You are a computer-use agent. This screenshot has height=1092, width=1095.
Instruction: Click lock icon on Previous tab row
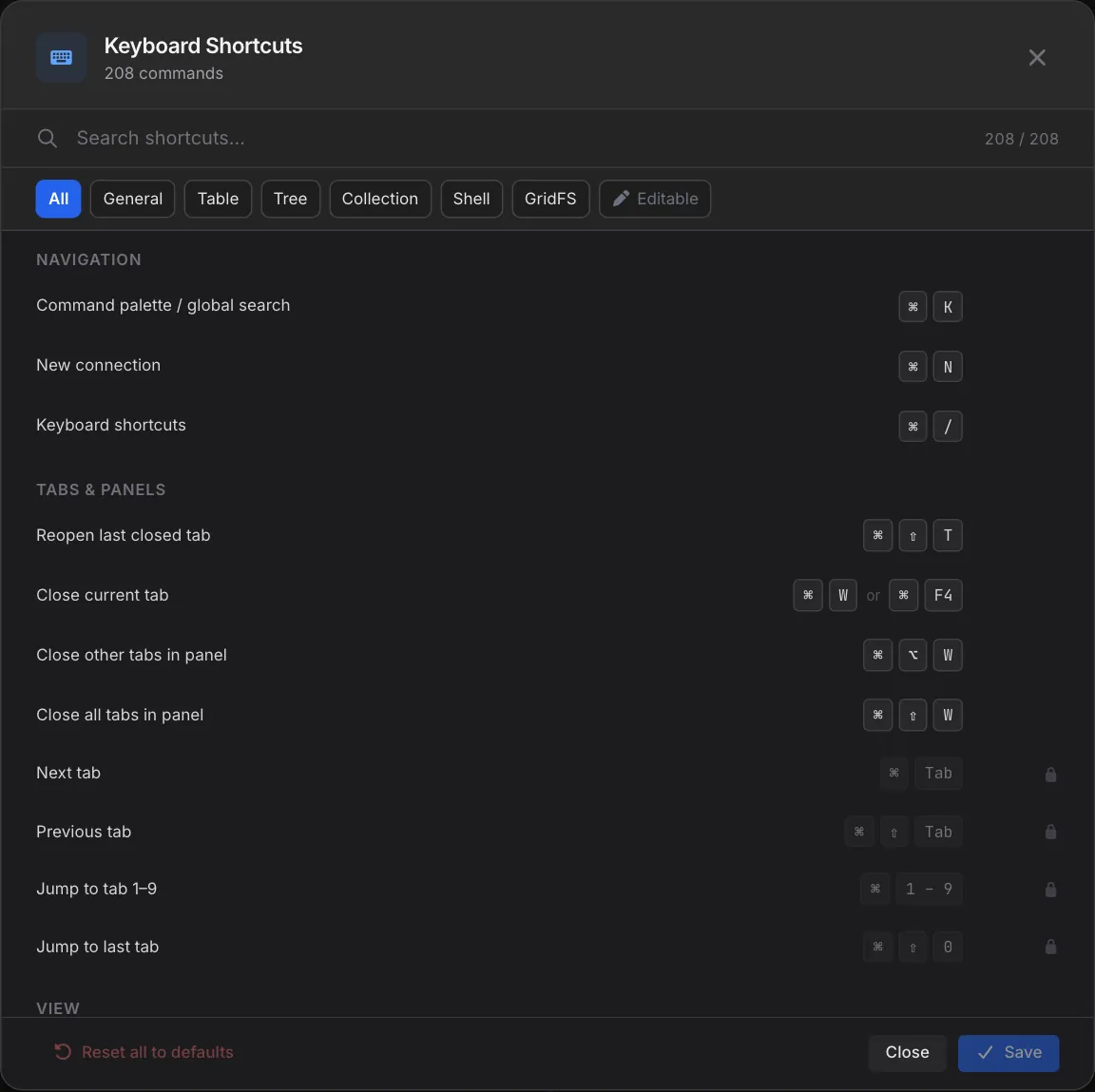click(1050, 832)
